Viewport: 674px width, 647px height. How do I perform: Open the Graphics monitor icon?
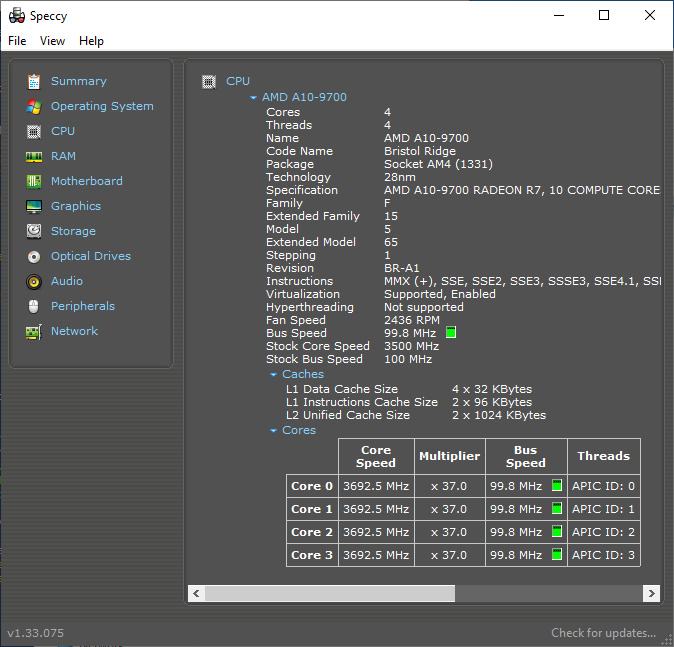(x=34, y=206)
